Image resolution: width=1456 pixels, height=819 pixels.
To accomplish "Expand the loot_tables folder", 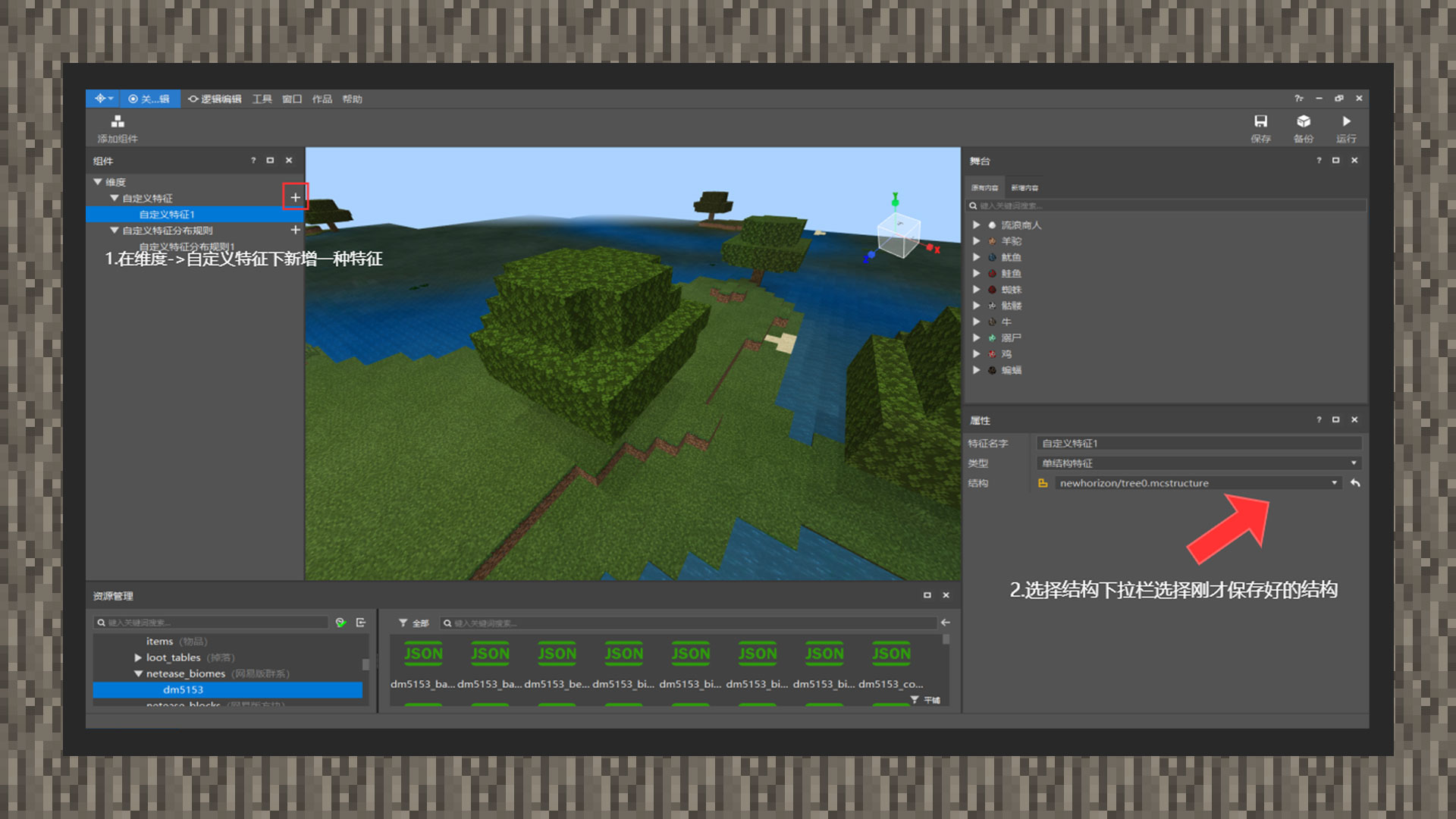I will [138, 657].
